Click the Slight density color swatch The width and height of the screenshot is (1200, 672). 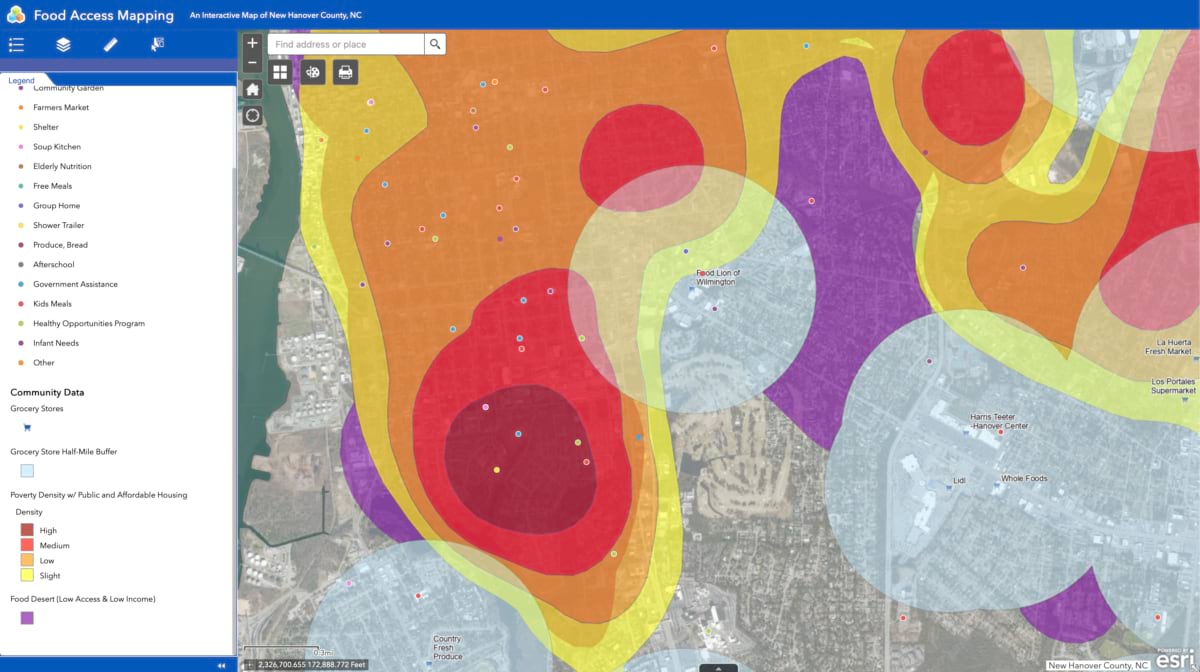(x=27, y=575)
